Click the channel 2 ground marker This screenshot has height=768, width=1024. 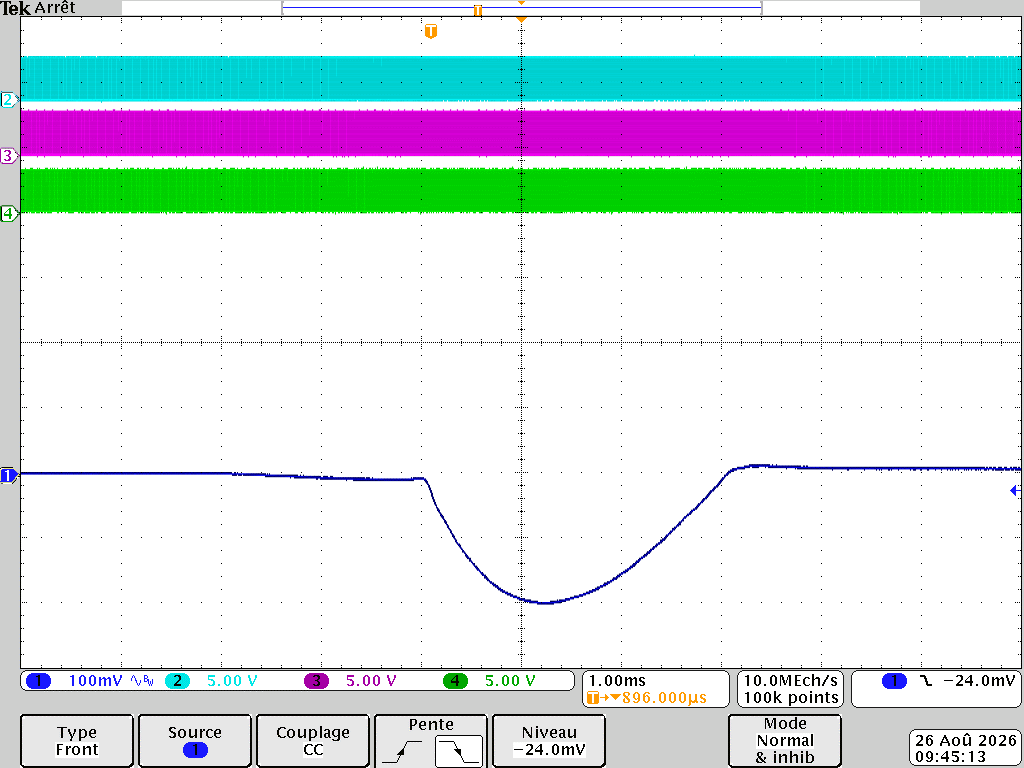click(x=8, y=100)
